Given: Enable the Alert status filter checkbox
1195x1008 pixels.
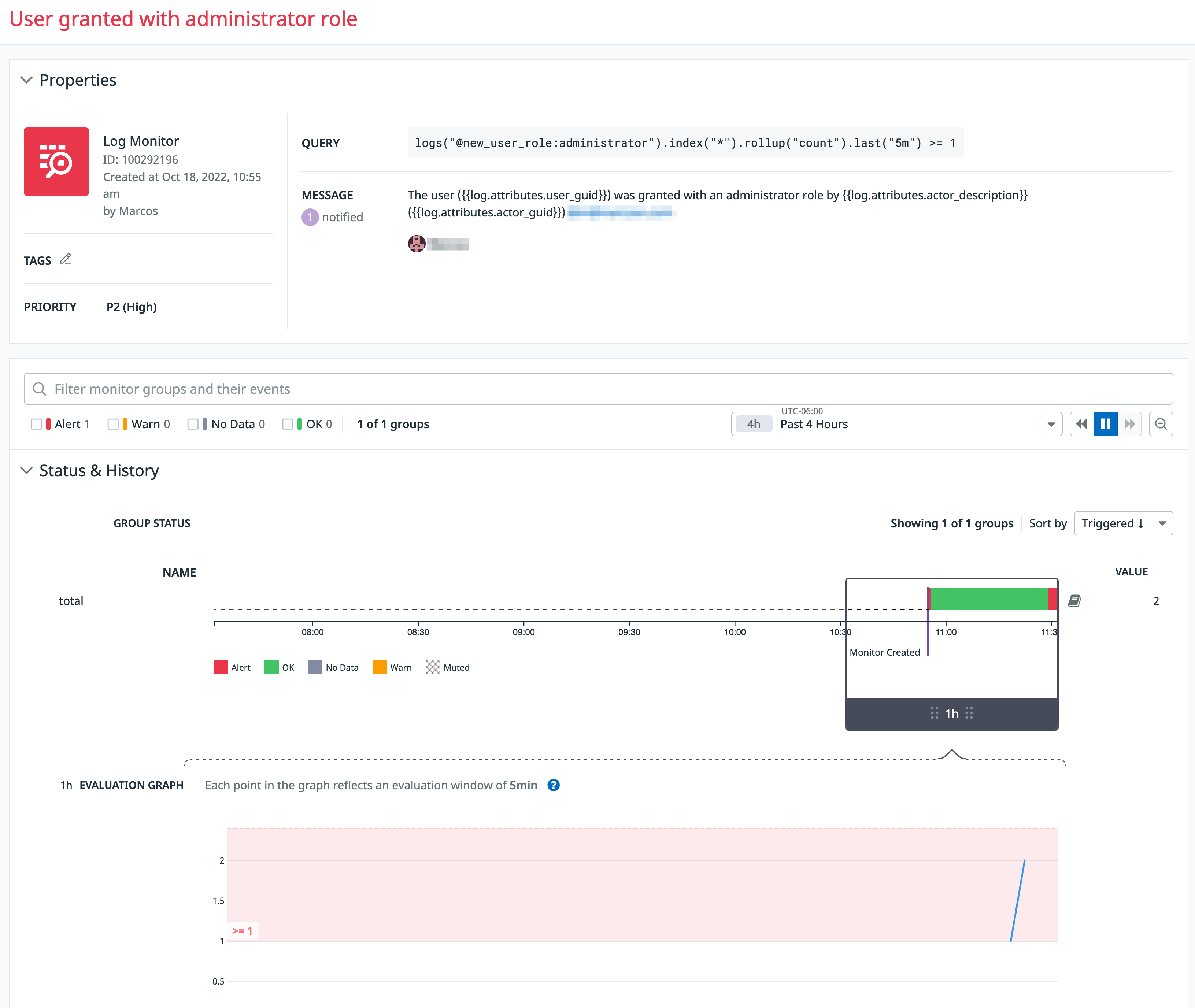Looking at the screenshot, I should pyautogui.click(x=38, y=423).
